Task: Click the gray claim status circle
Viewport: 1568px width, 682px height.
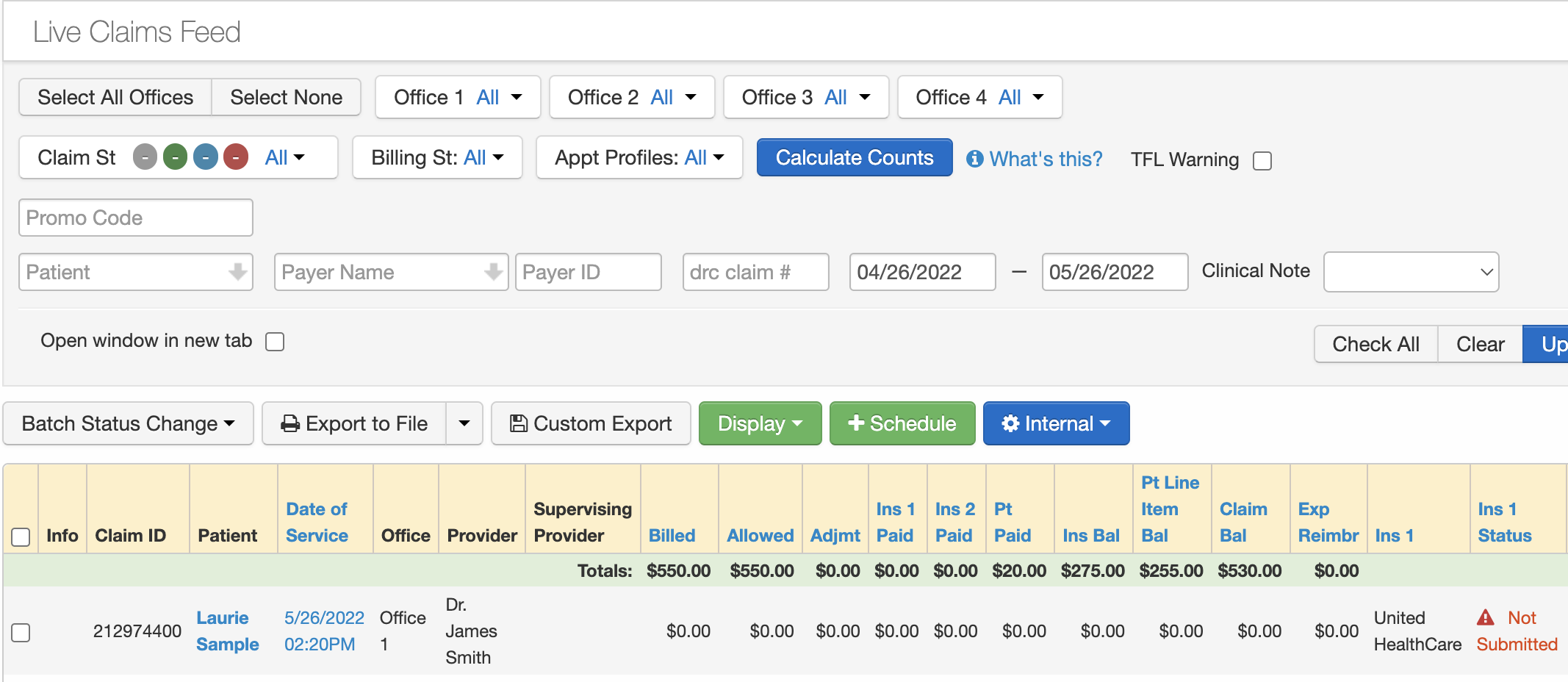Action: pos(145,157)
